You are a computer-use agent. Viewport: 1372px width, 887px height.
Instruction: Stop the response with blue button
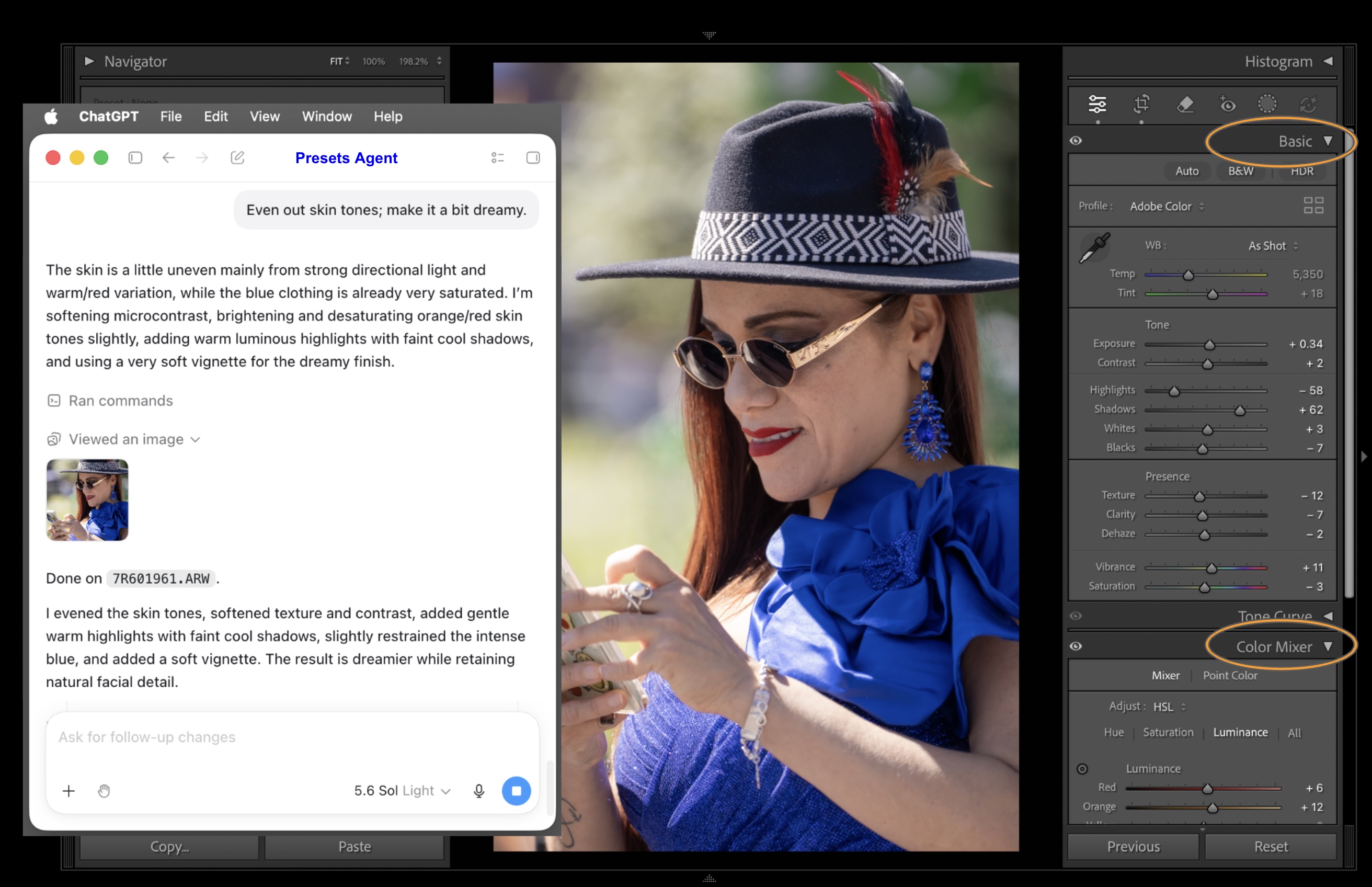pos(517,791)
